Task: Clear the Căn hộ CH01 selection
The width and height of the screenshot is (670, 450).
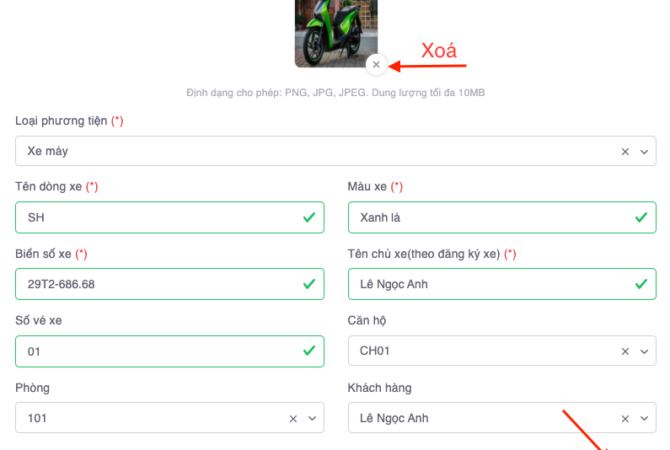Action: (x=625, y=351)
